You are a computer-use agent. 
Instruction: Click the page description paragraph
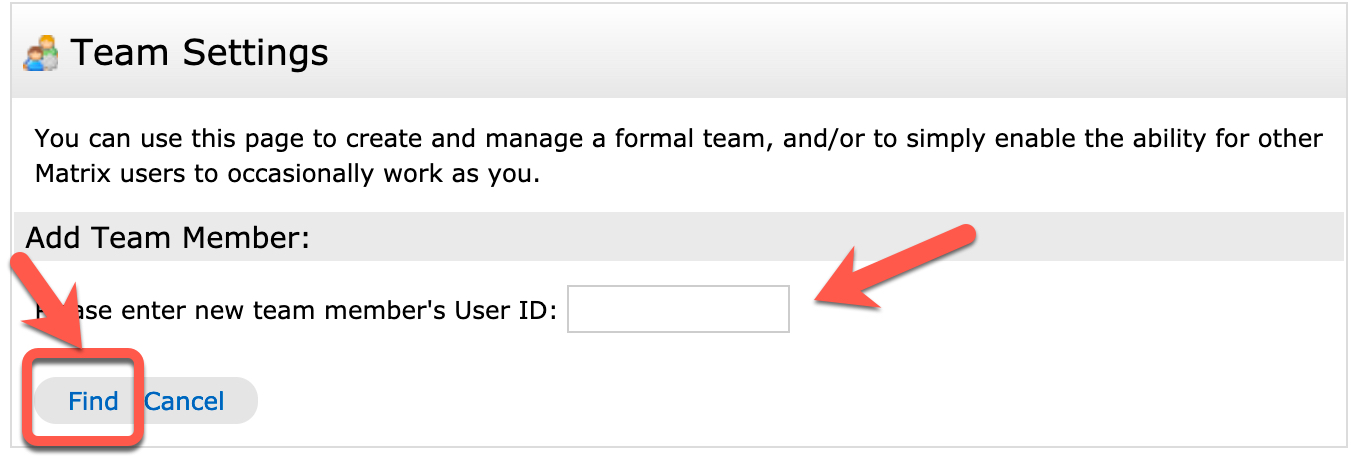678,156
